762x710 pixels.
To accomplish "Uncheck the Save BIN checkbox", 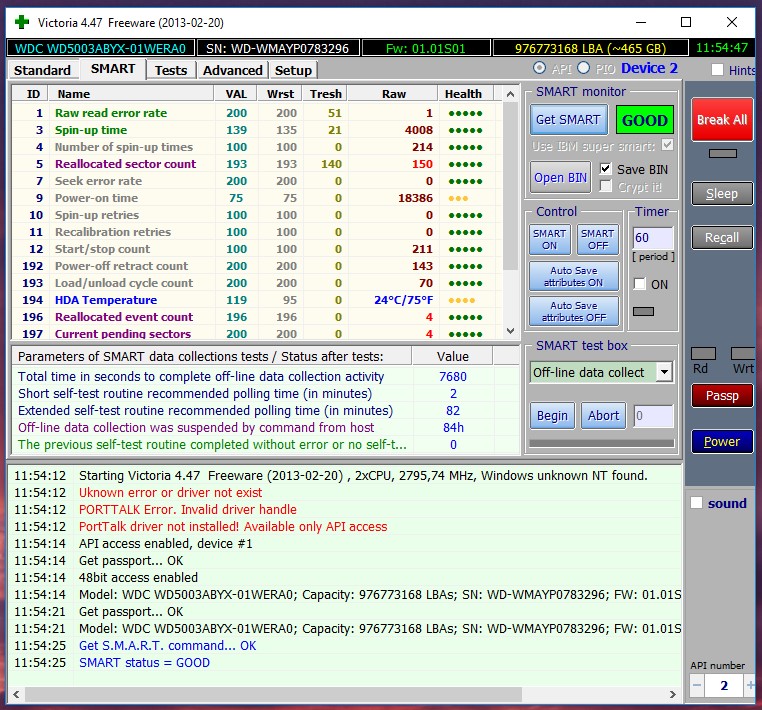I will pyautogui.click(x=606, y=169).
